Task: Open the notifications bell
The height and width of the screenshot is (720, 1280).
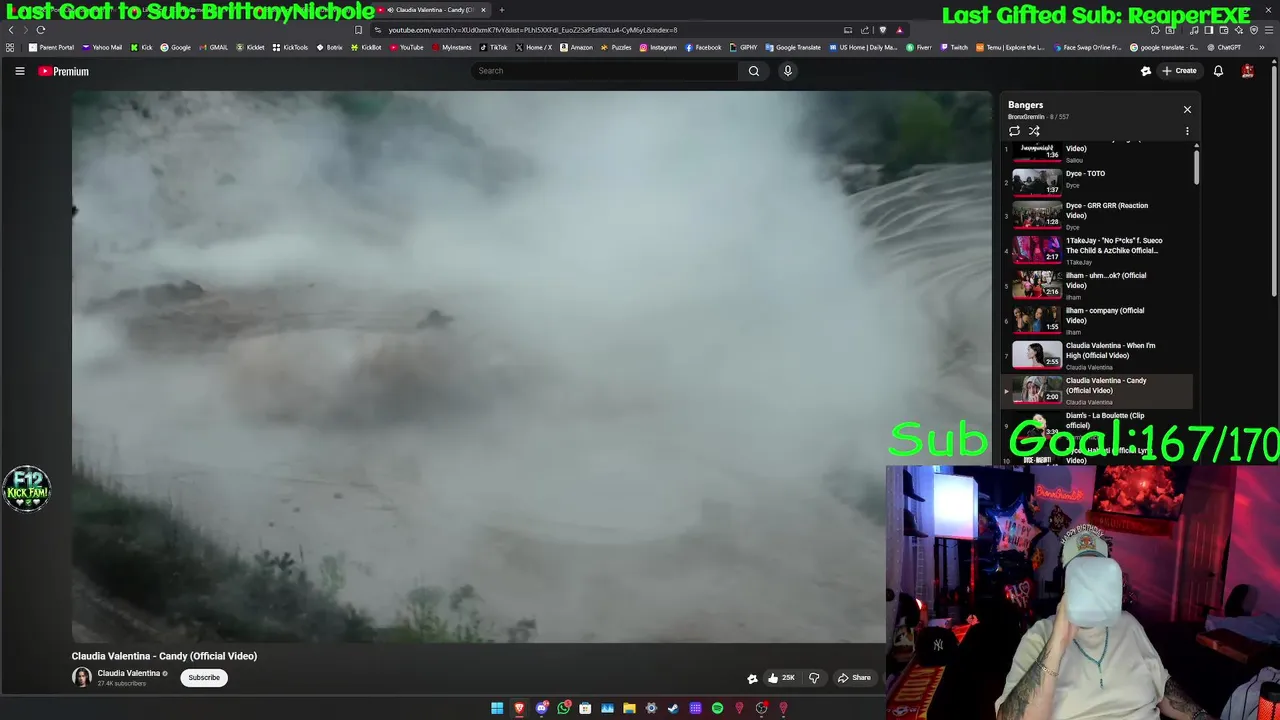Action: click(1218, 71)
